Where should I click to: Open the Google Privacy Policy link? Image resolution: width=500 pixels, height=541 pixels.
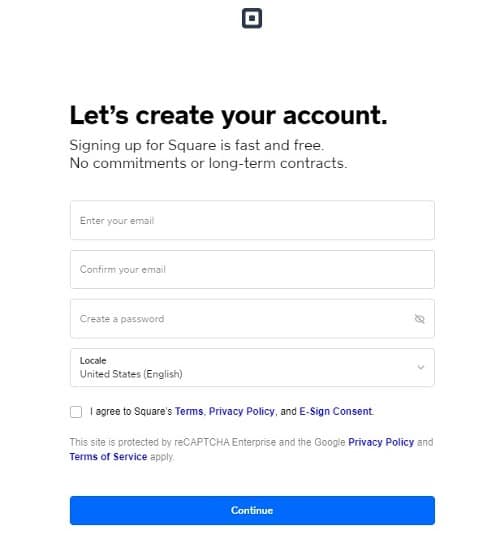381,442
